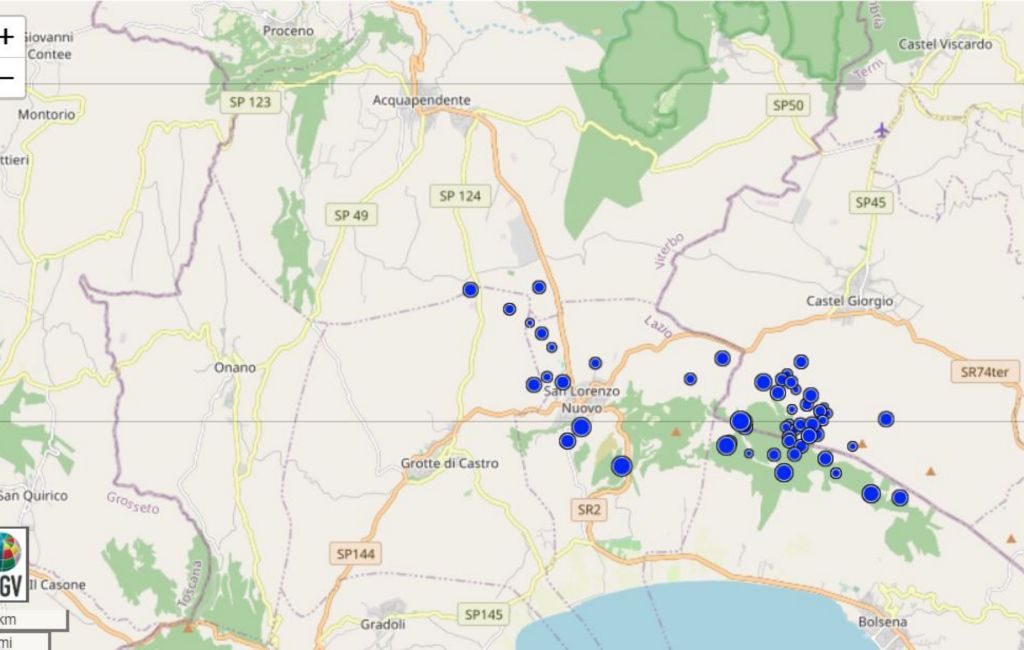Click the SP 123 road shield

pyautogui.click(x=251, y=102)
